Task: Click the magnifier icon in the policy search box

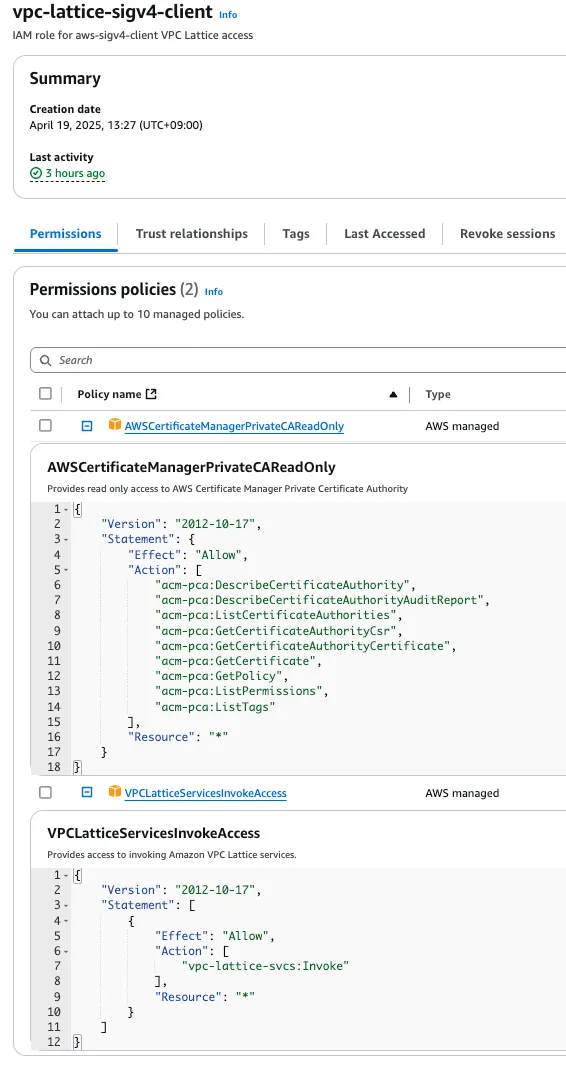Action: (x=46, y=360)
